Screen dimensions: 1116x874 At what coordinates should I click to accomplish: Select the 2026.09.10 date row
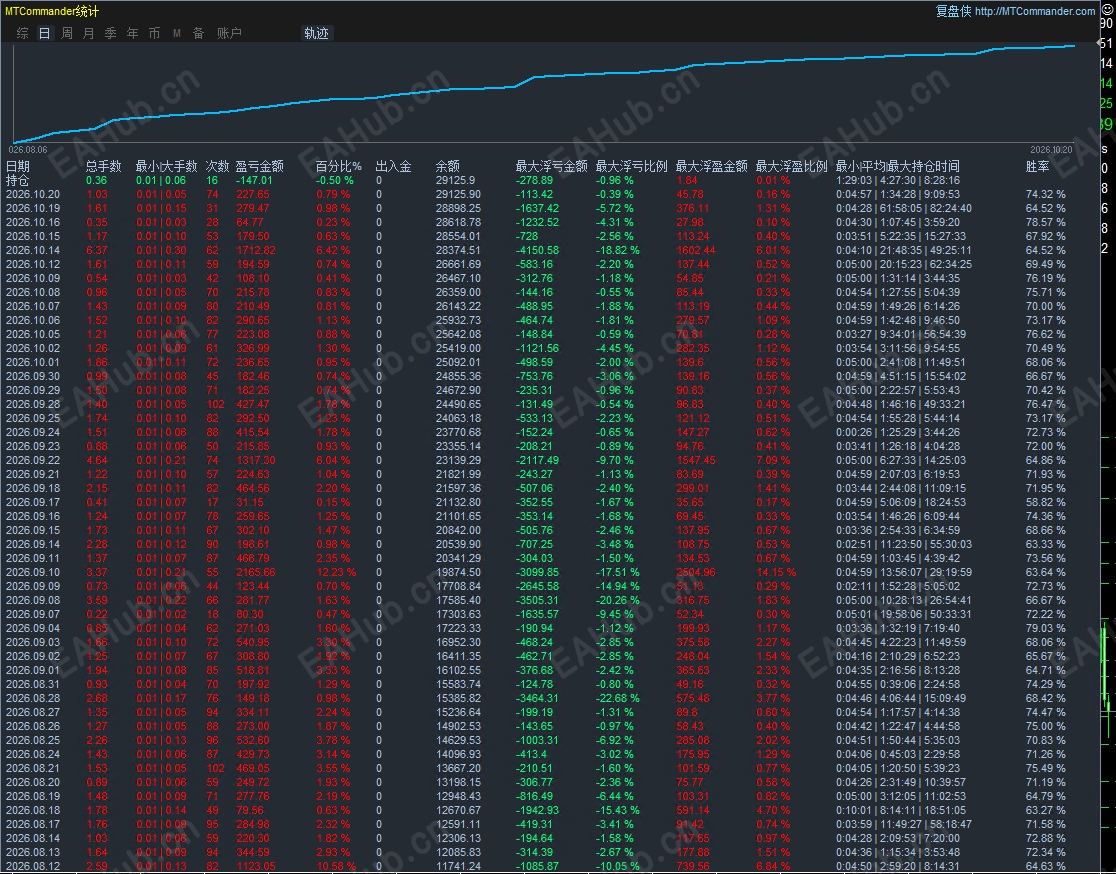[33, 572]
